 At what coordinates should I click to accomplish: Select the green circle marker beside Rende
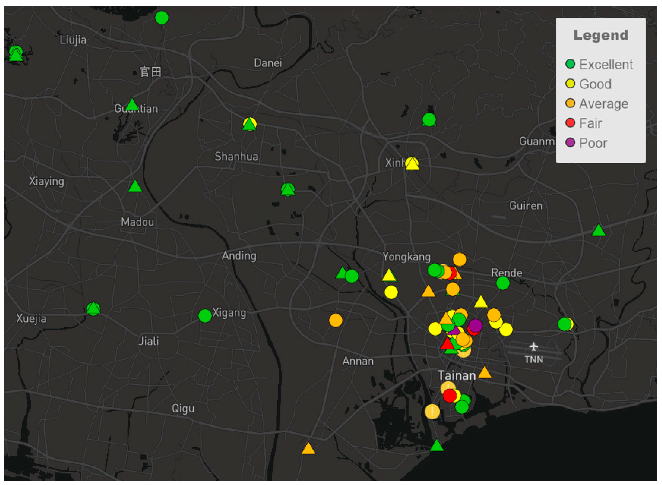tap(503, 283)
